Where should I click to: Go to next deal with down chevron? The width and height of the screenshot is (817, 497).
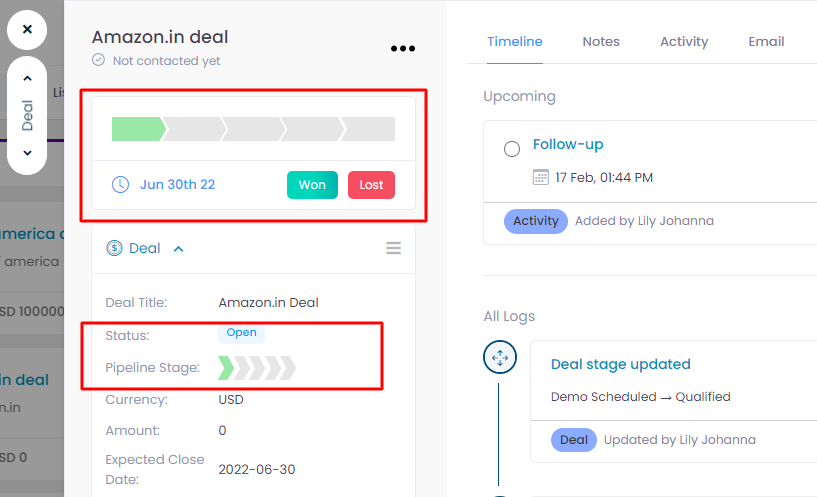[27, 153]
